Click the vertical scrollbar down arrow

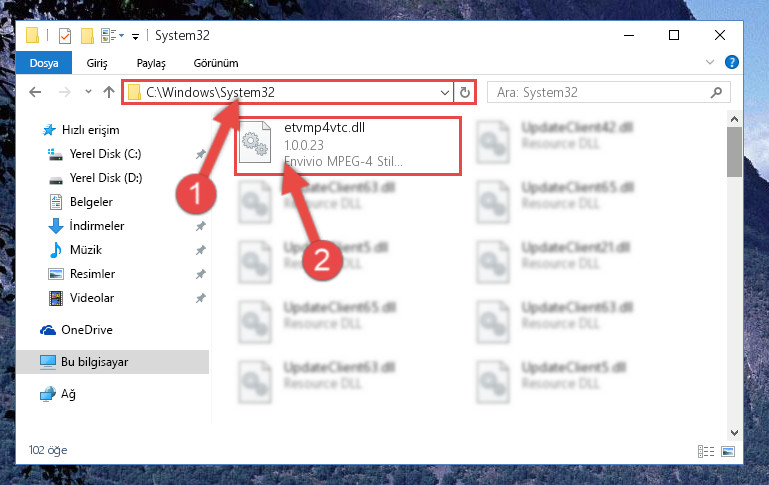734,433
